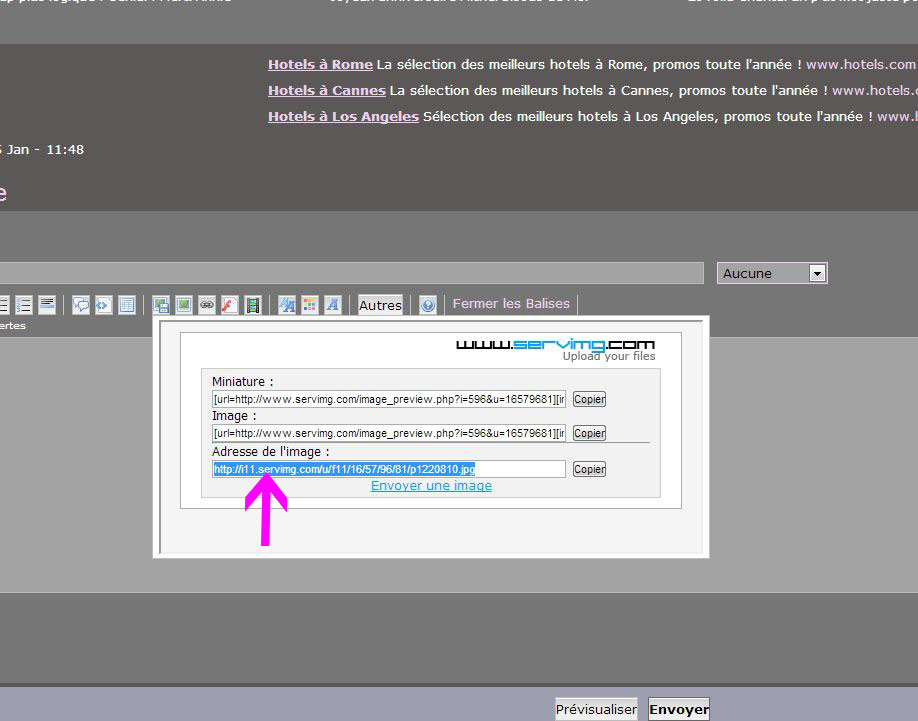The width and height of the screenshot is (918, 721).
Task: Open the Autres toolbar button
Action: coord(381,305)
